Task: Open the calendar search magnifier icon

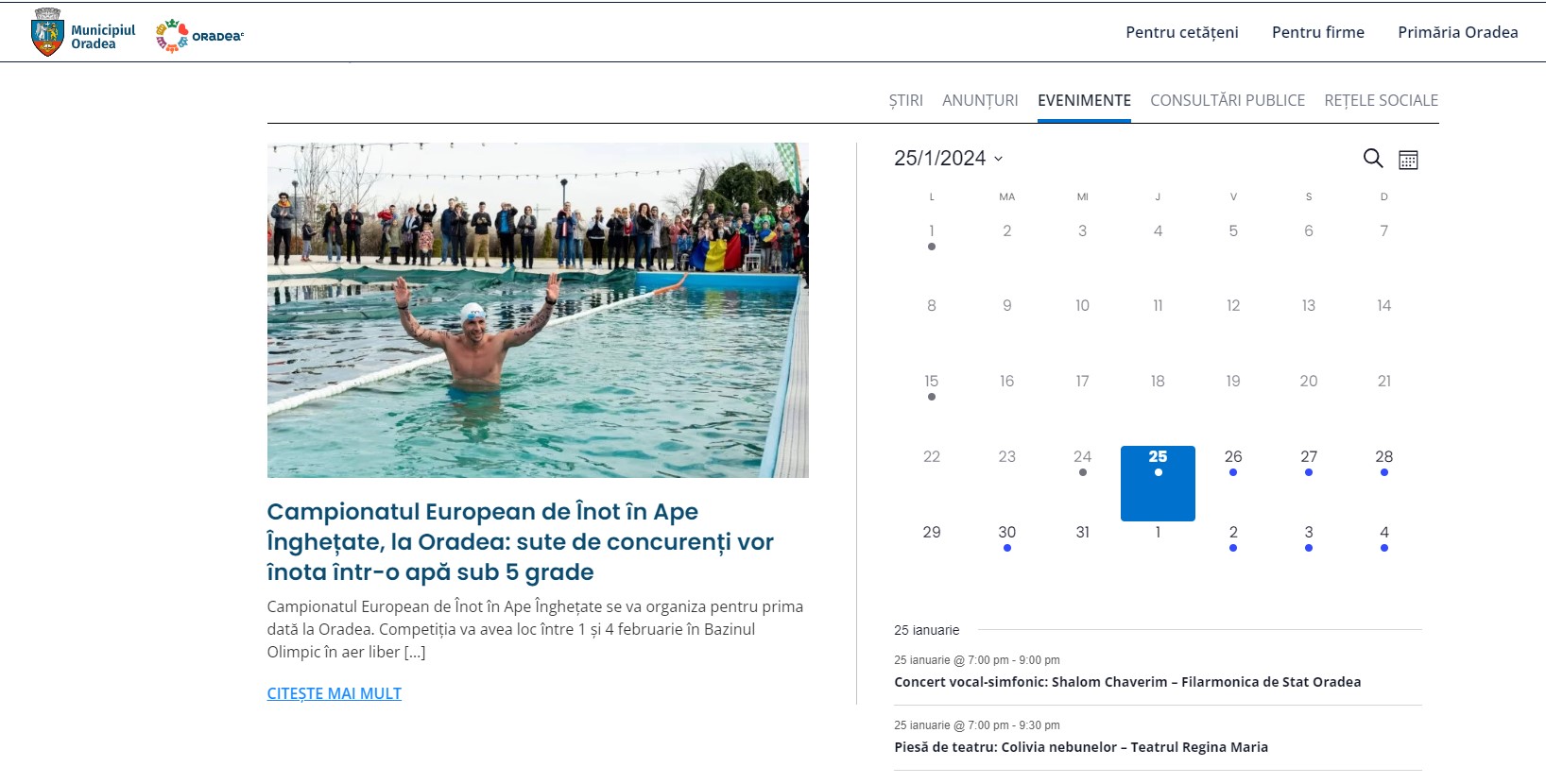Action: click(x=1372, y=159)
